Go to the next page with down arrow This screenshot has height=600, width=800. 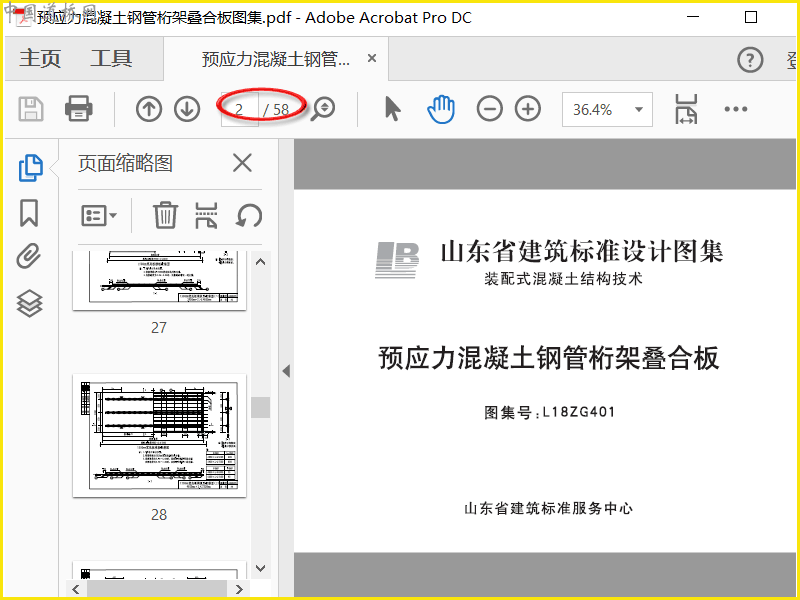pyautogui.click(x=187, y=109)
